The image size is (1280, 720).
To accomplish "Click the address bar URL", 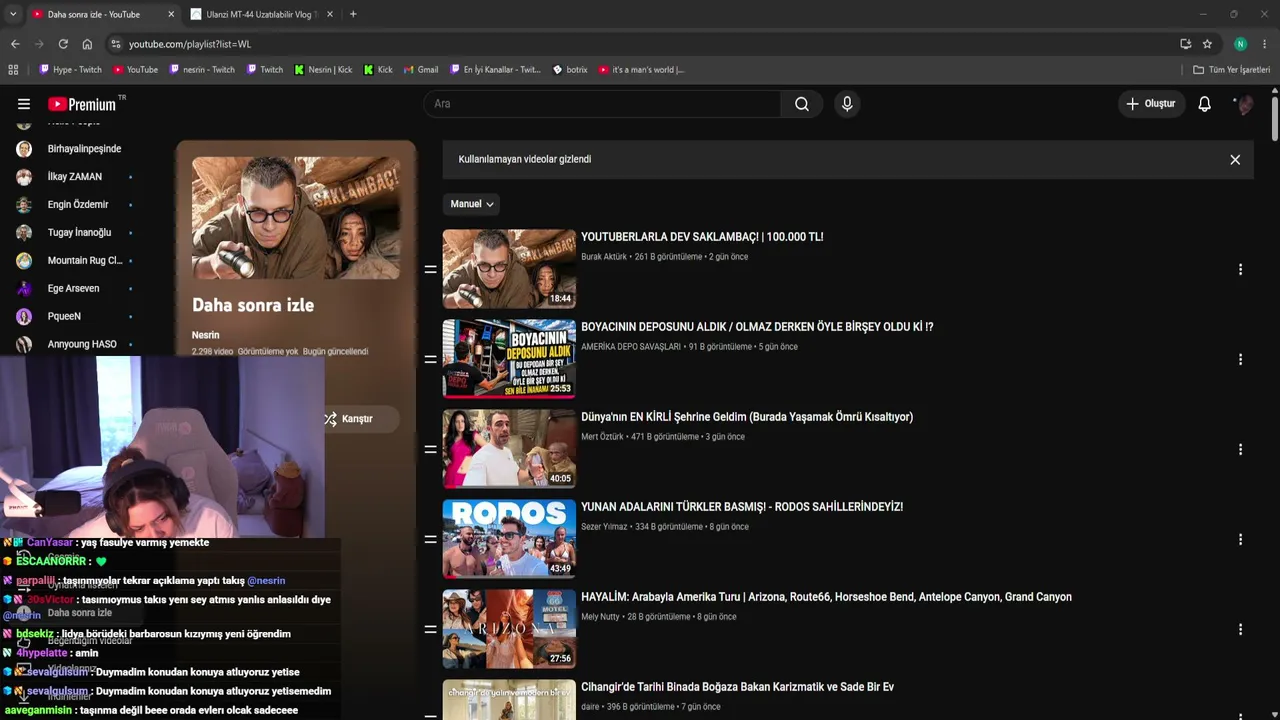I will (190, 44).
